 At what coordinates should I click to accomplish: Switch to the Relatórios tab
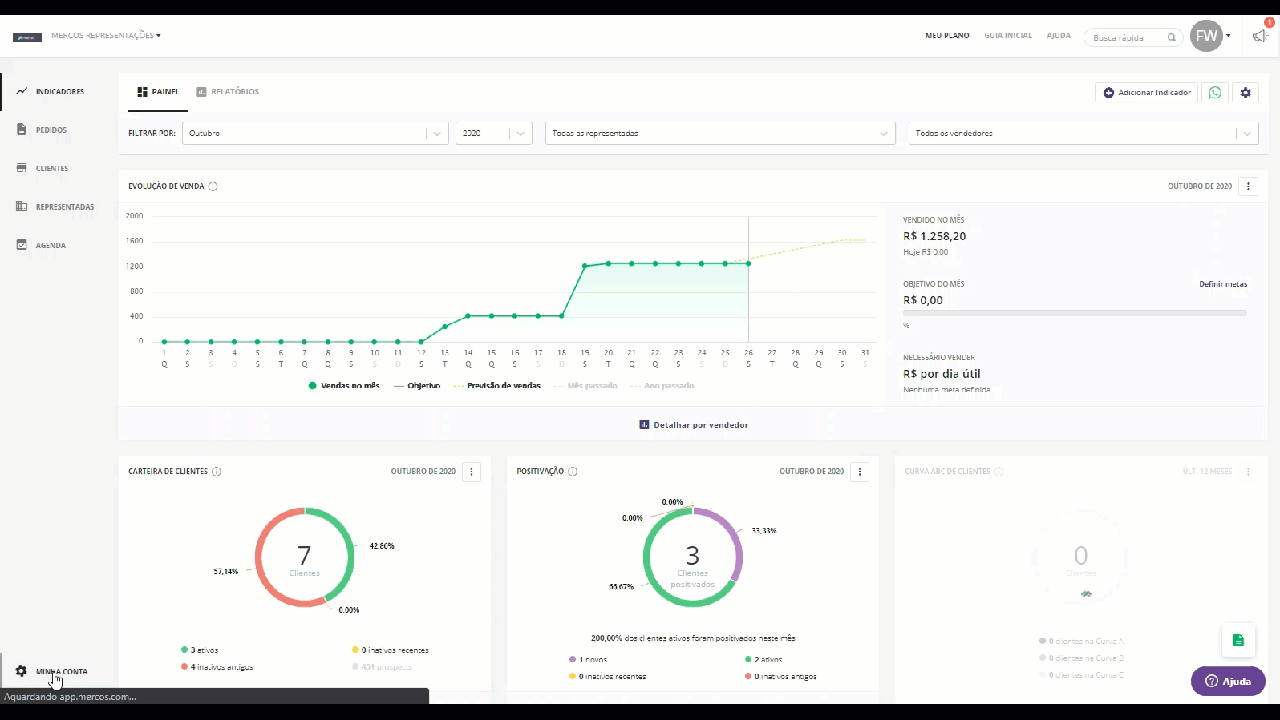227,92
